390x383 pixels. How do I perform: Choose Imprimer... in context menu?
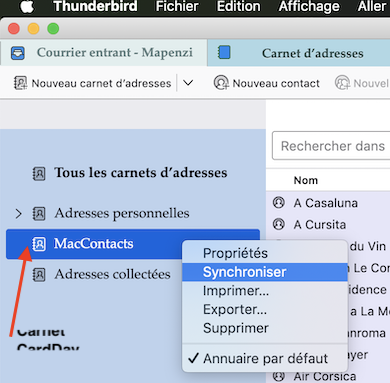[265, 291]
